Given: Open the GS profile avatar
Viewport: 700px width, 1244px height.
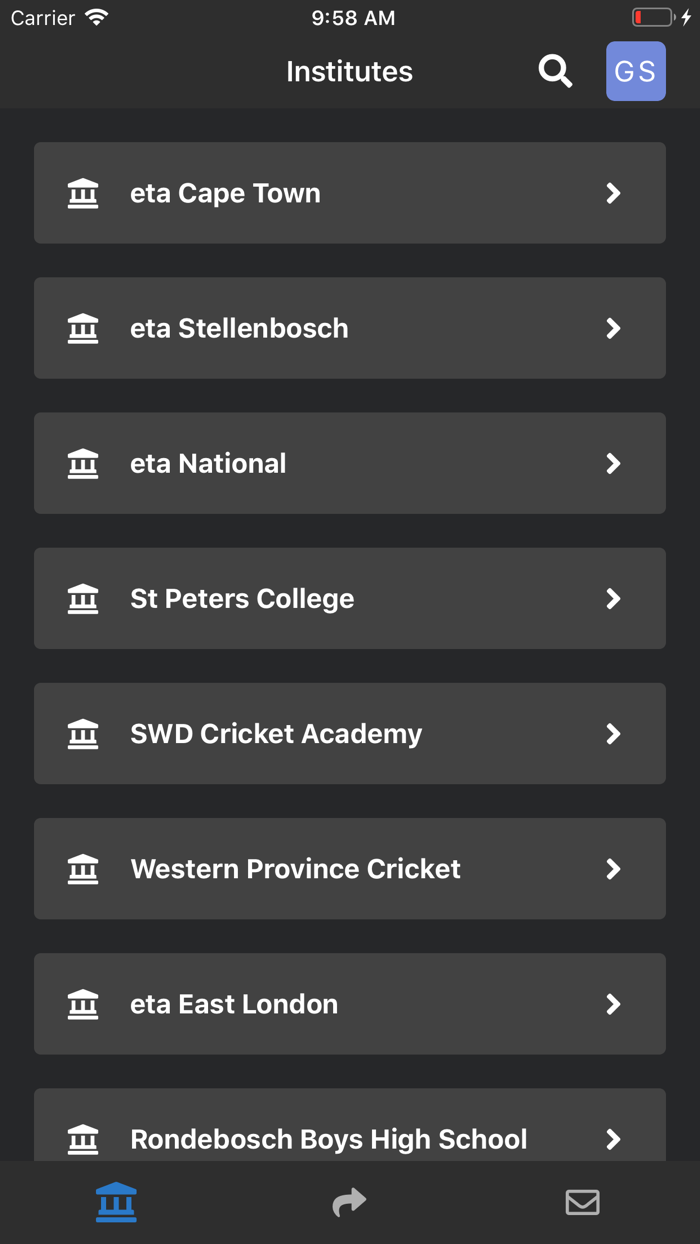Looking at the screenshot, I should click(635, 71).
